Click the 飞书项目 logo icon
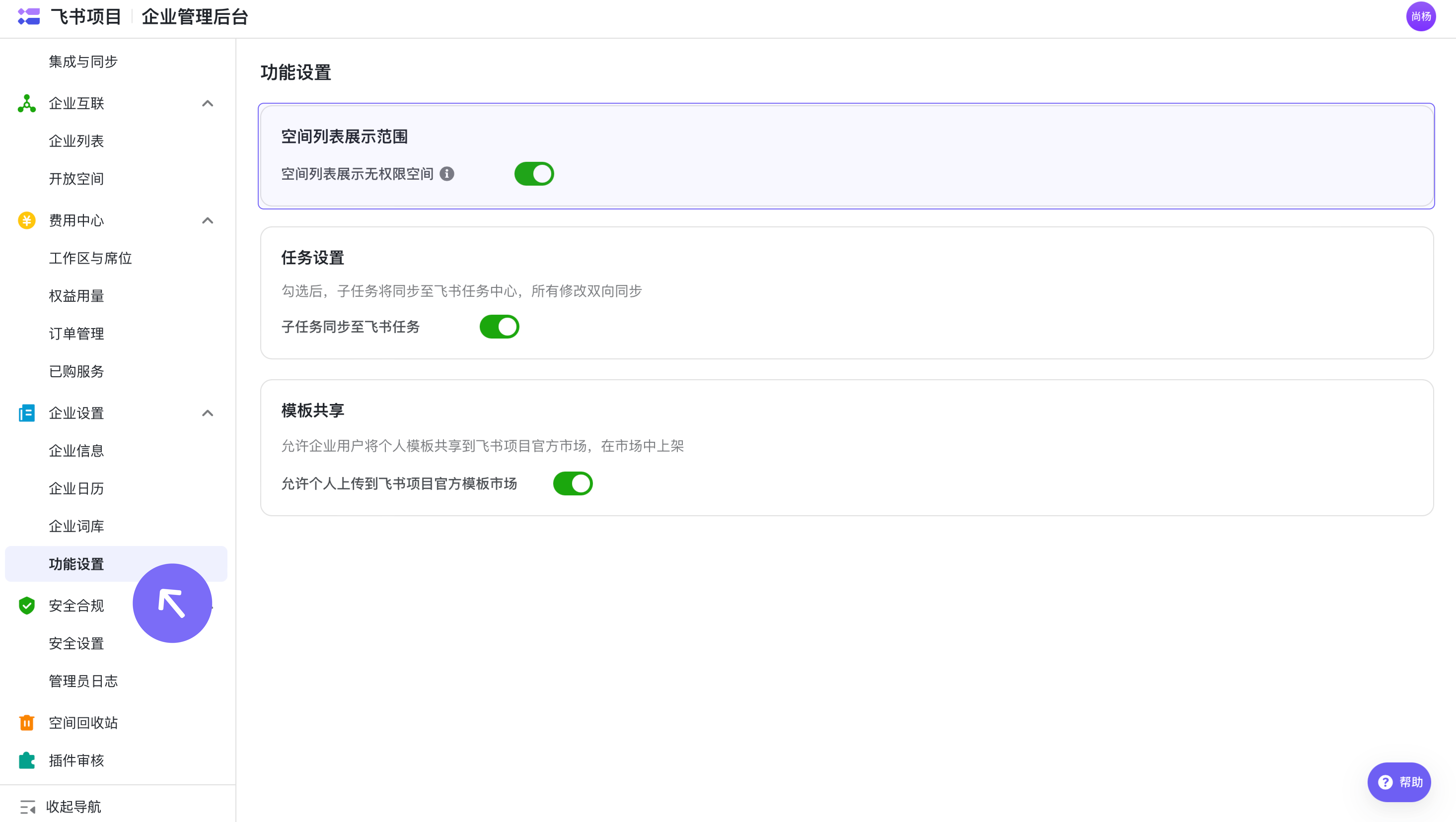The height and width of the screenshot is (822, 1456). click(x=29, y=17)
